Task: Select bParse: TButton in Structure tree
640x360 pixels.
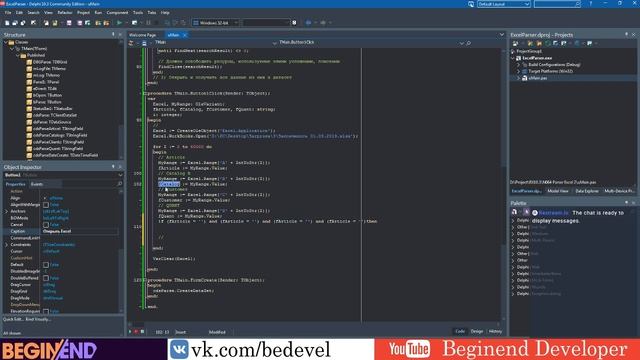Action: click(x=47, y=102)
